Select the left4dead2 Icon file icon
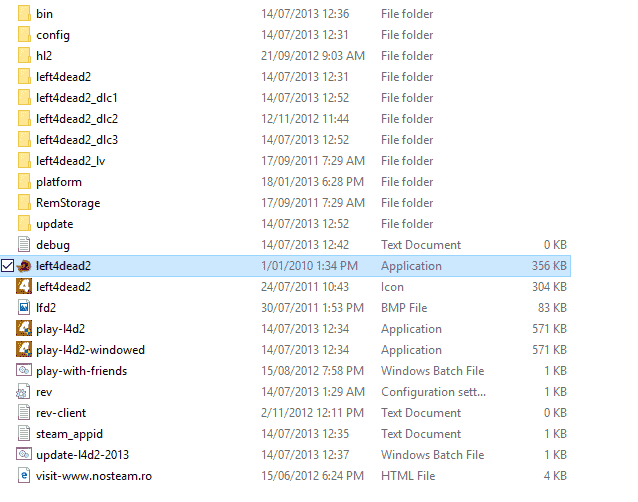 (24, 286)
